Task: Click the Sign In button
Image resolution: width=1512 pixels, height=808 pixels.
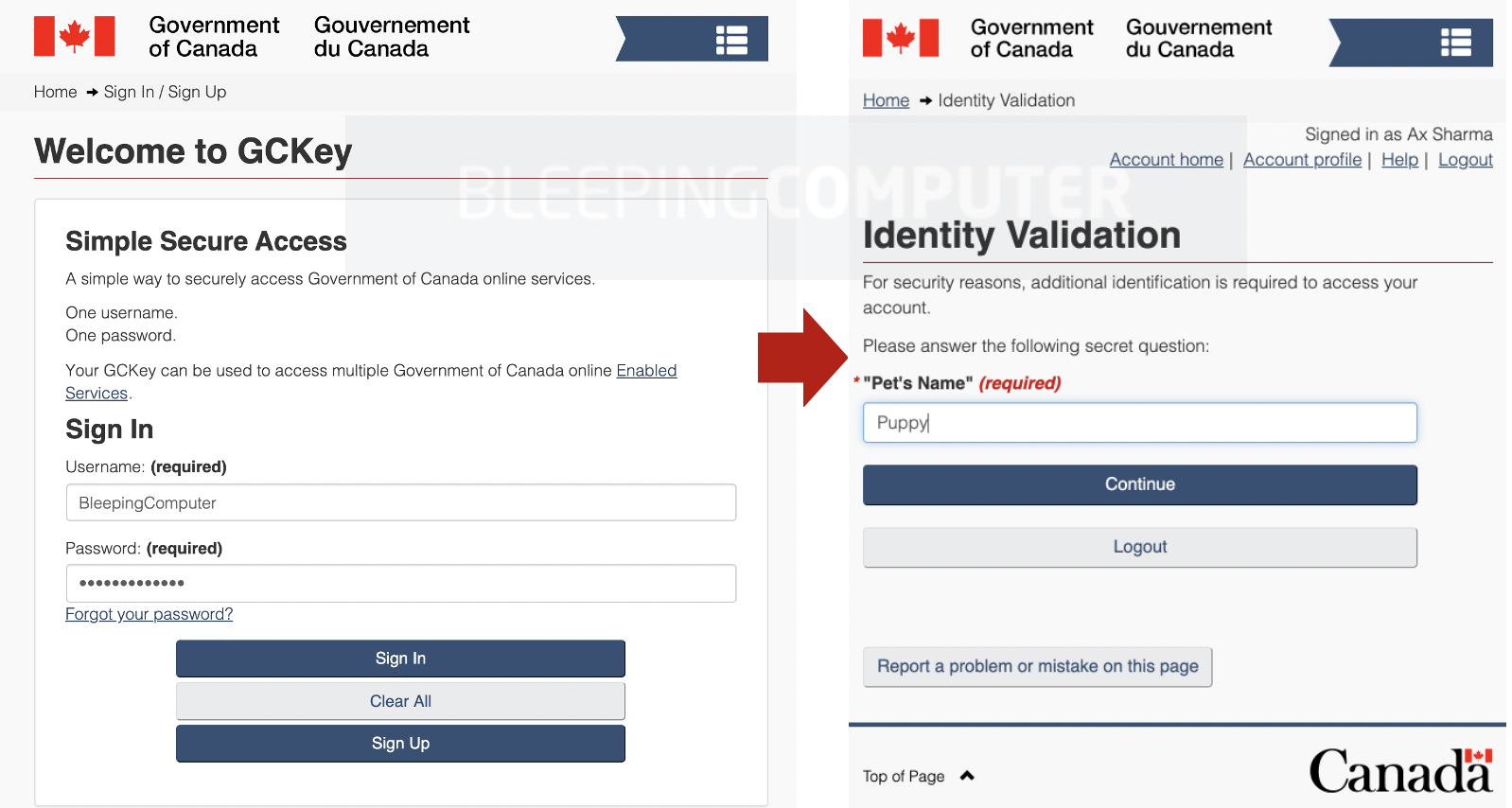Action: (400, 659)
